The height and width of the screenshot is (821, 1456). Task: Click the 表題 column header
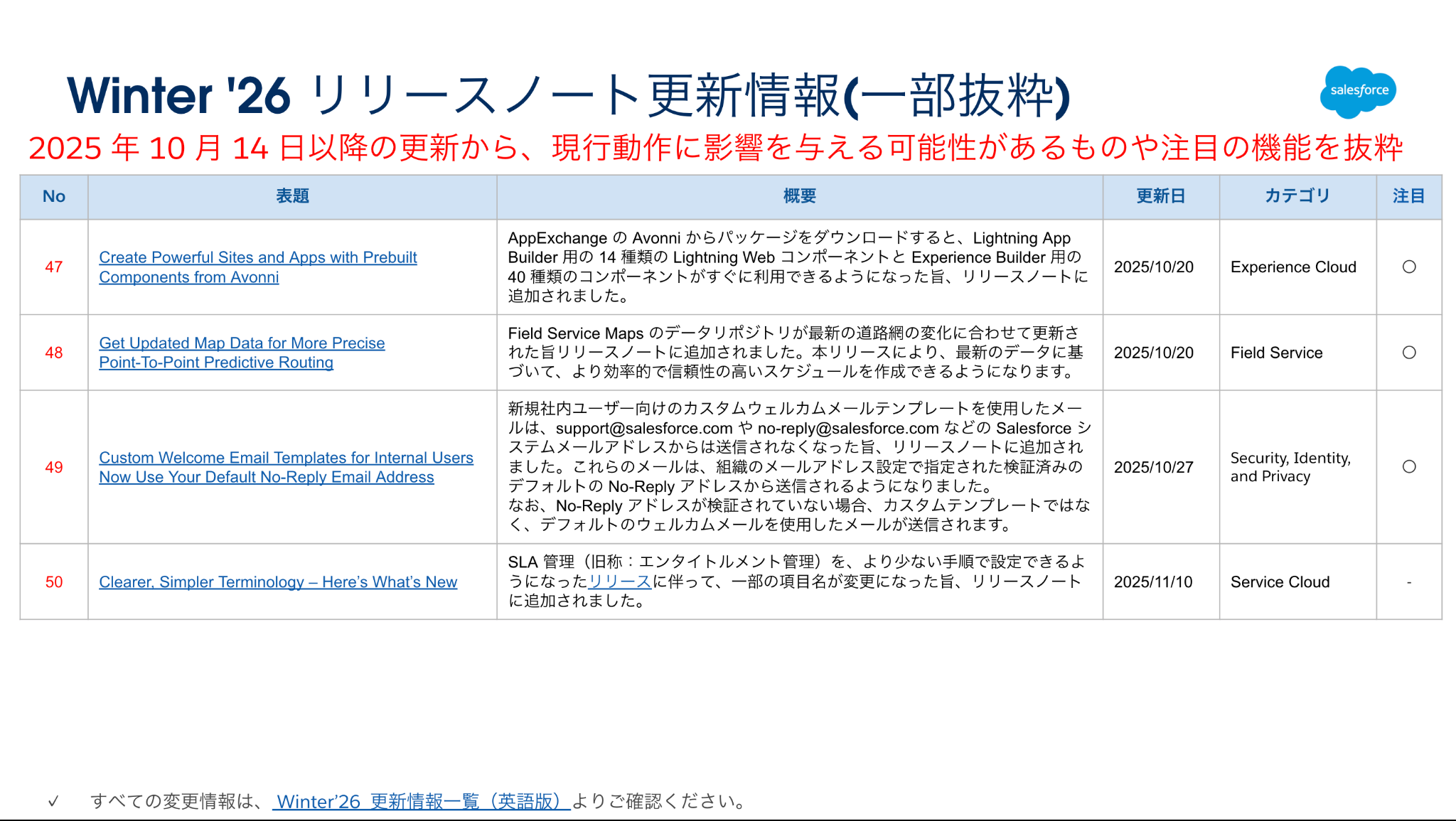click(x=292, y=197)
